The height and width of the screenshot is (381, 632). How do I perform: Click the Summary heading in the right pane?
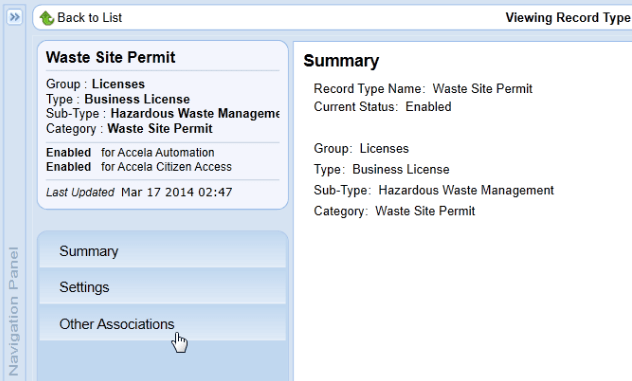coord(341,61)
